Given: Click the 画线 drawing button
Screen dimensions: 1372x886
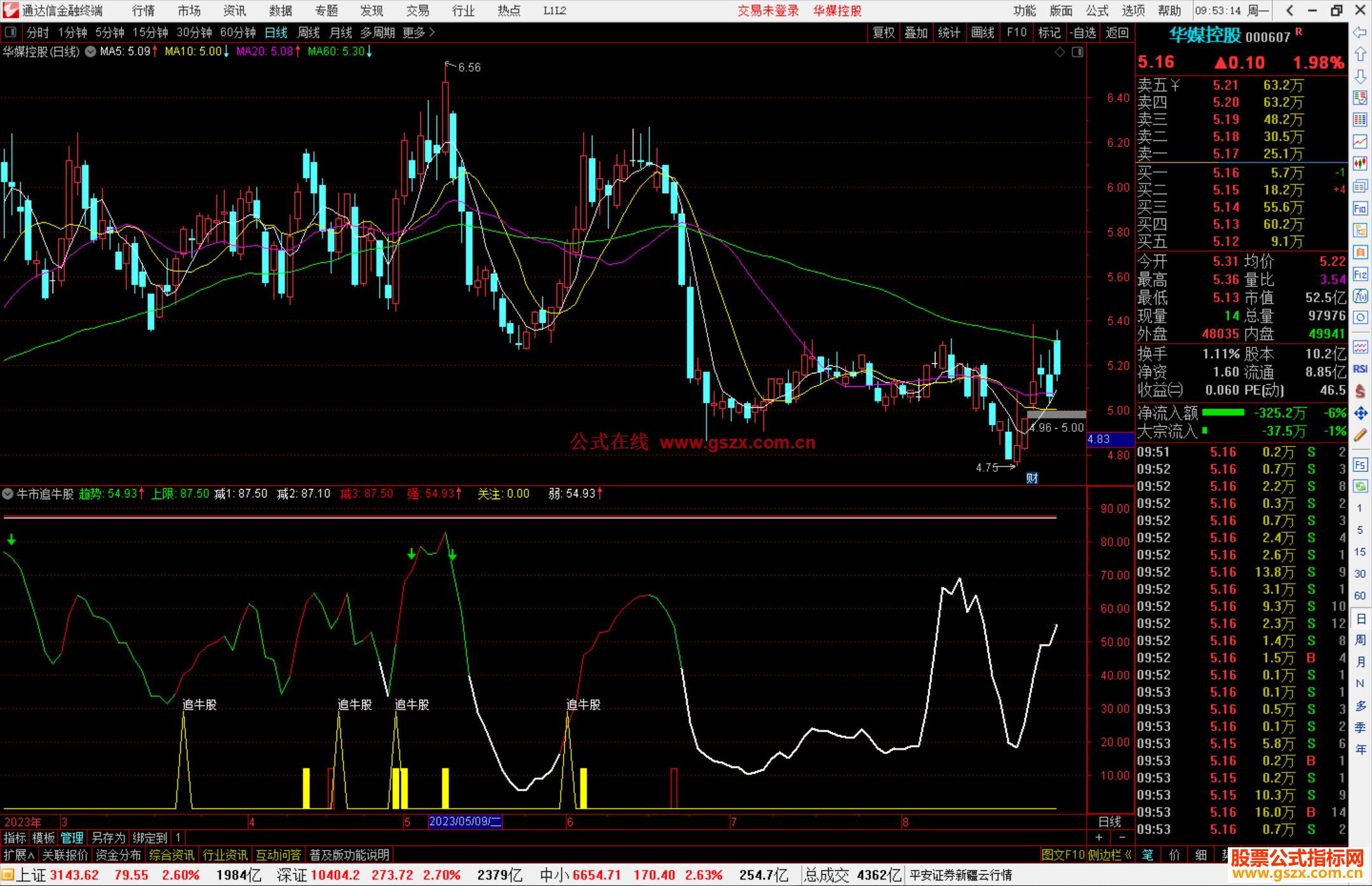Looking at the screenshot, I should coord(983,32).
